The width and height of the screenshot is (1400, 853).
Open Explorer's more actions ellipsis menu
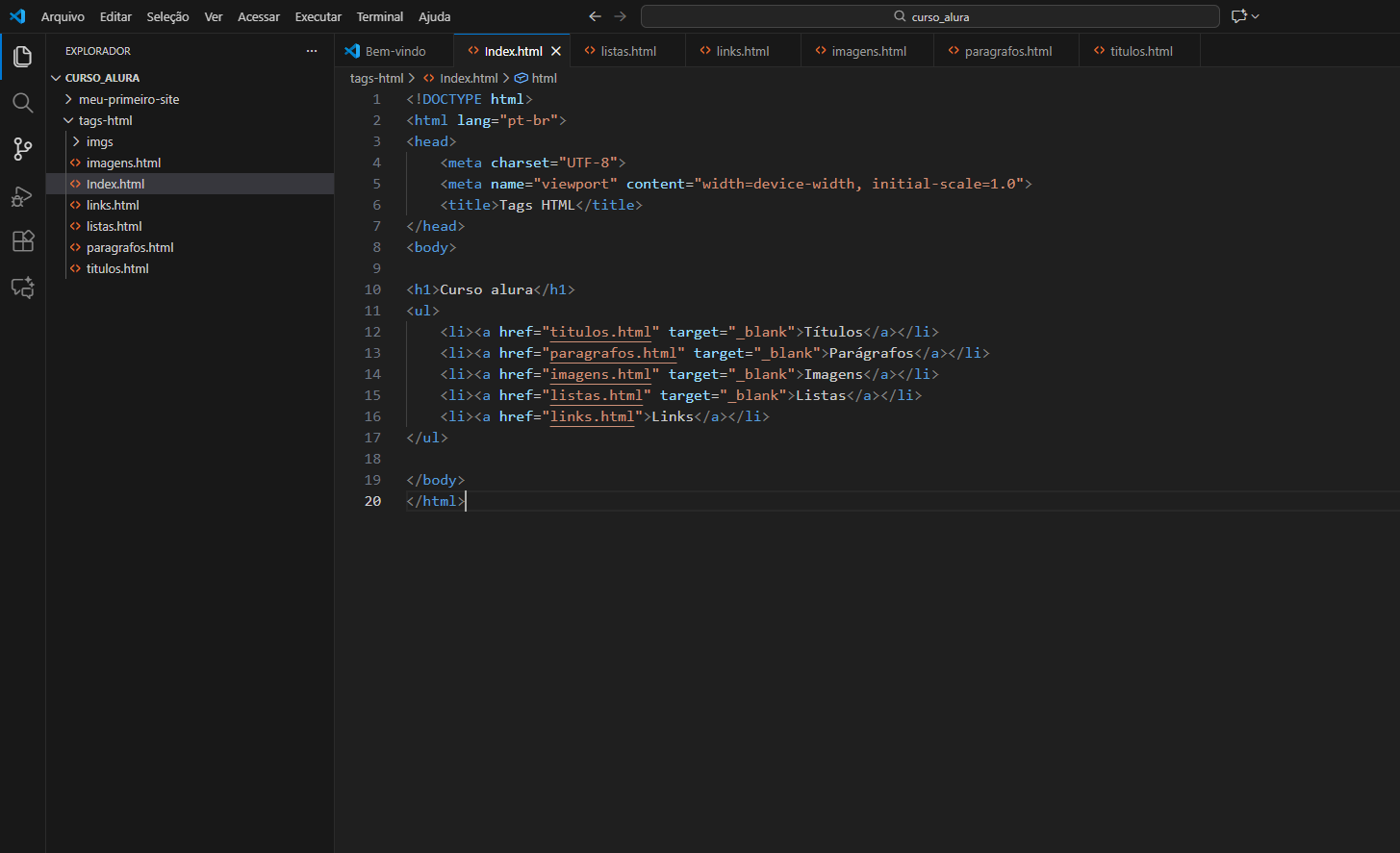point(311,51)
